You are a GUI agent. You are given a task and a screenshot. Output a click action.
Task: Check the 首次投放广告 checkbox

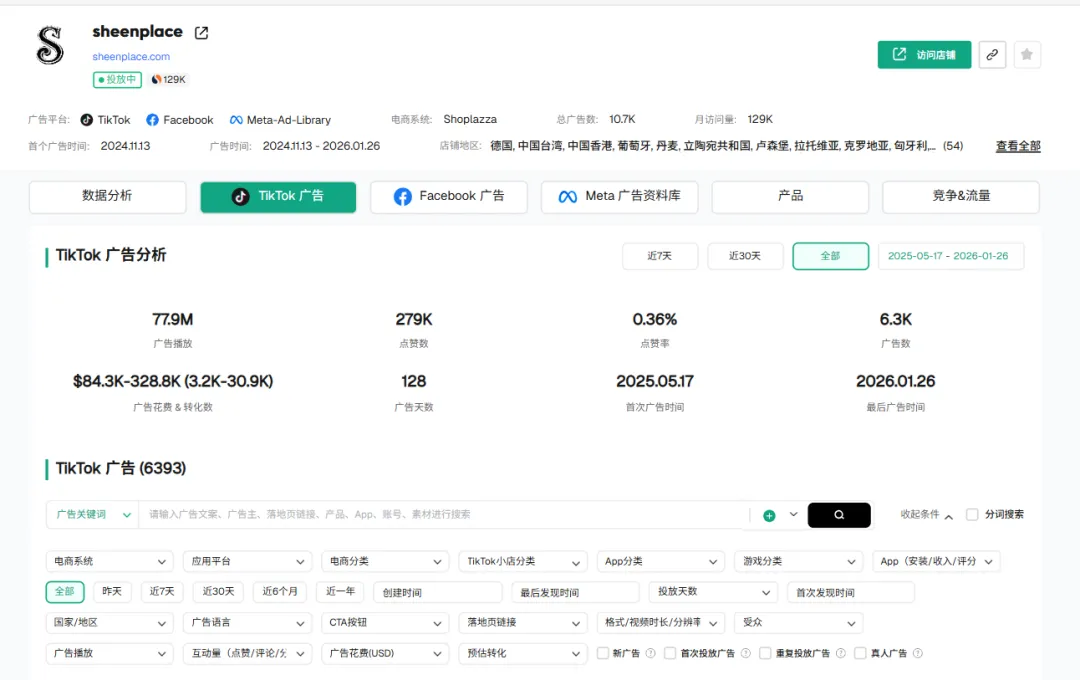pyautogui.click(x=669, y=653)
